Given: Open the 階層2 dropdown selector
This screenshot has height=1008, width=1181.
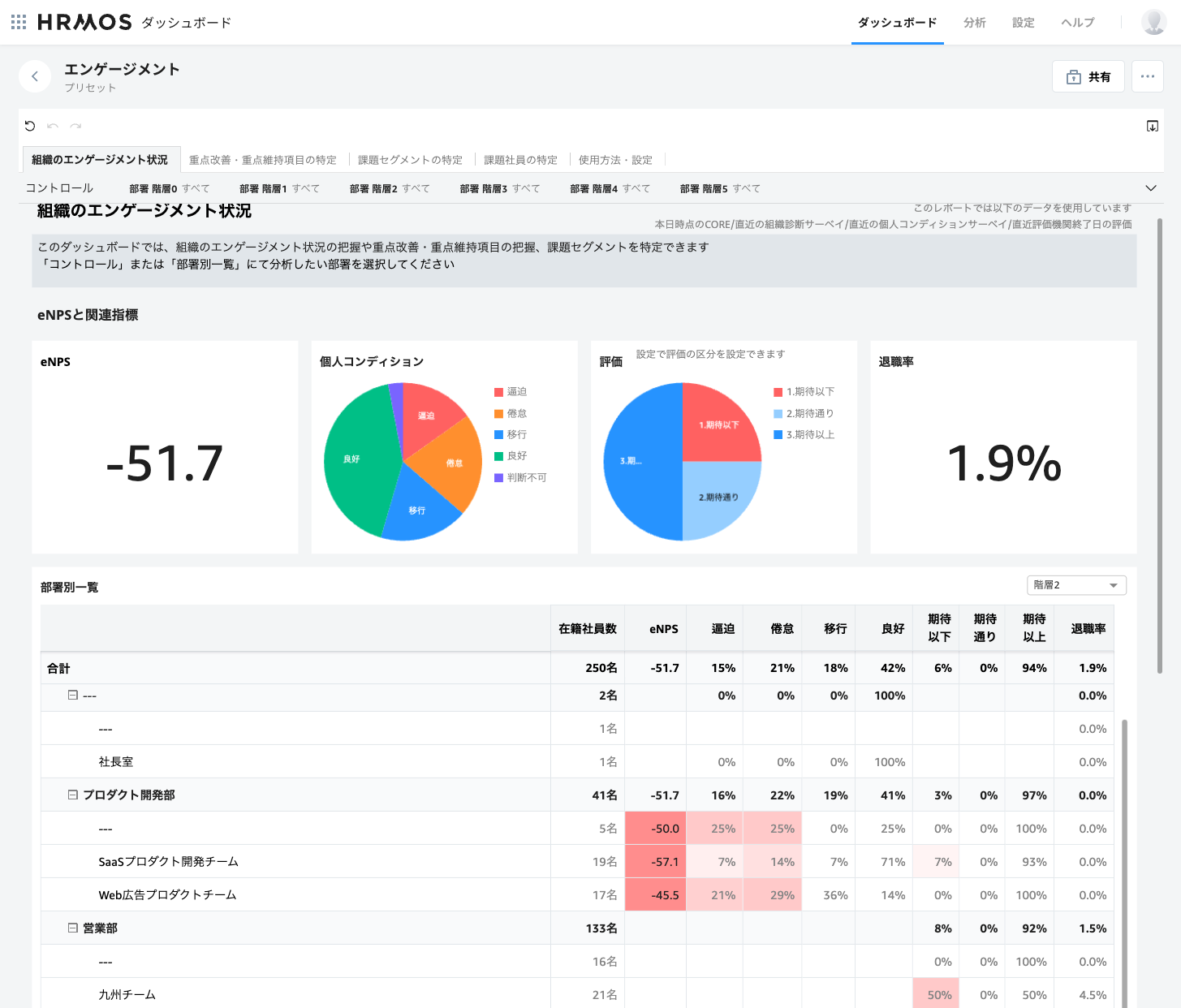Looking at the screenshot, I should (x=1076, y=585).
